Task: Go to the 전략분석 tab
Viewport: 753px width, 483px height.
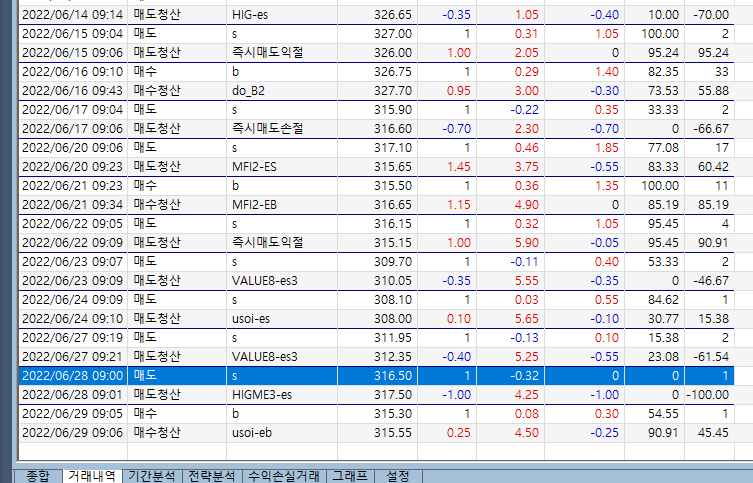Action: tap(211, 476)
